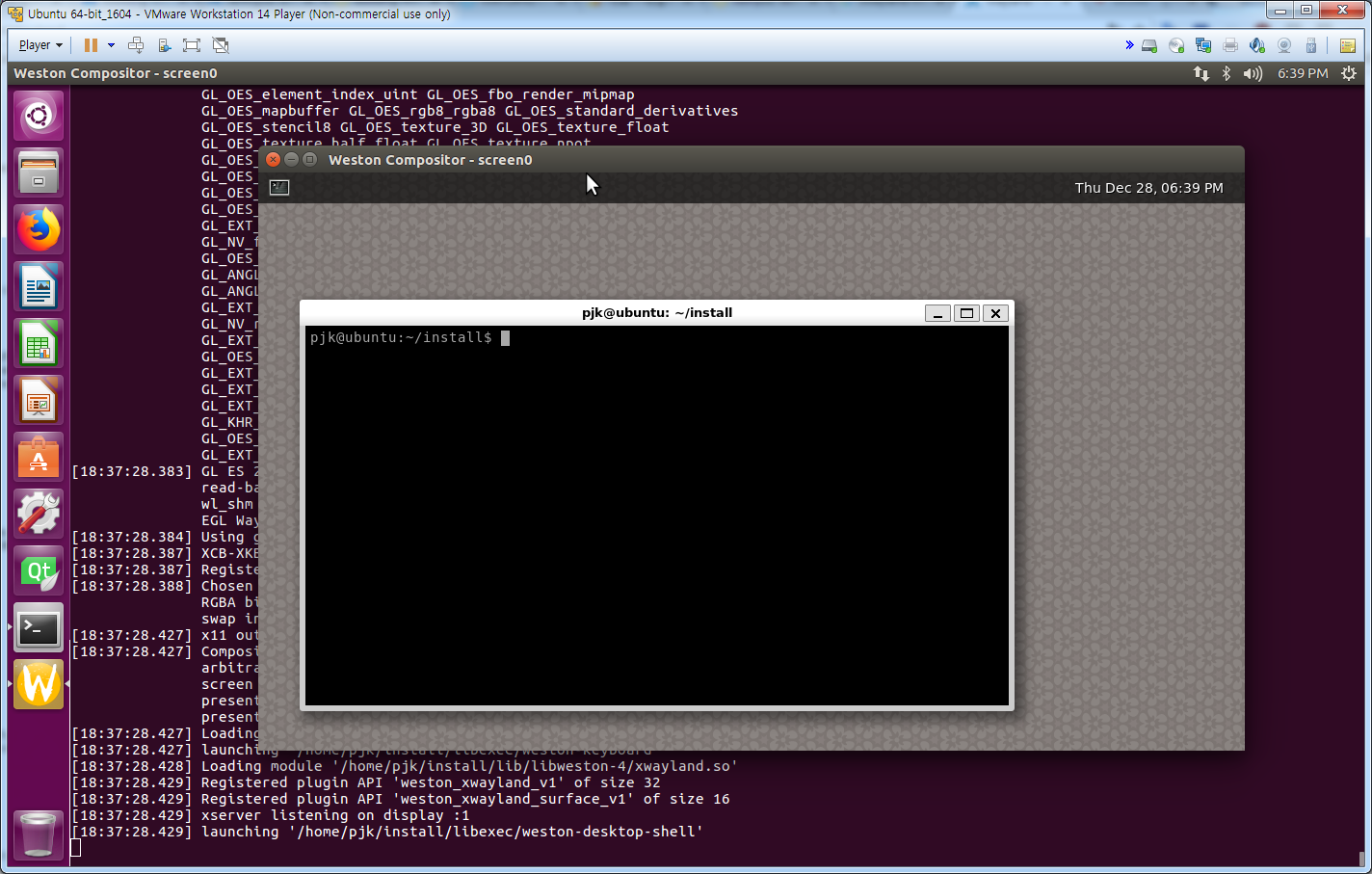Enter full screen mode in VMware
The height and width of the screenshot is (874, 1372).
click(191, 44)
